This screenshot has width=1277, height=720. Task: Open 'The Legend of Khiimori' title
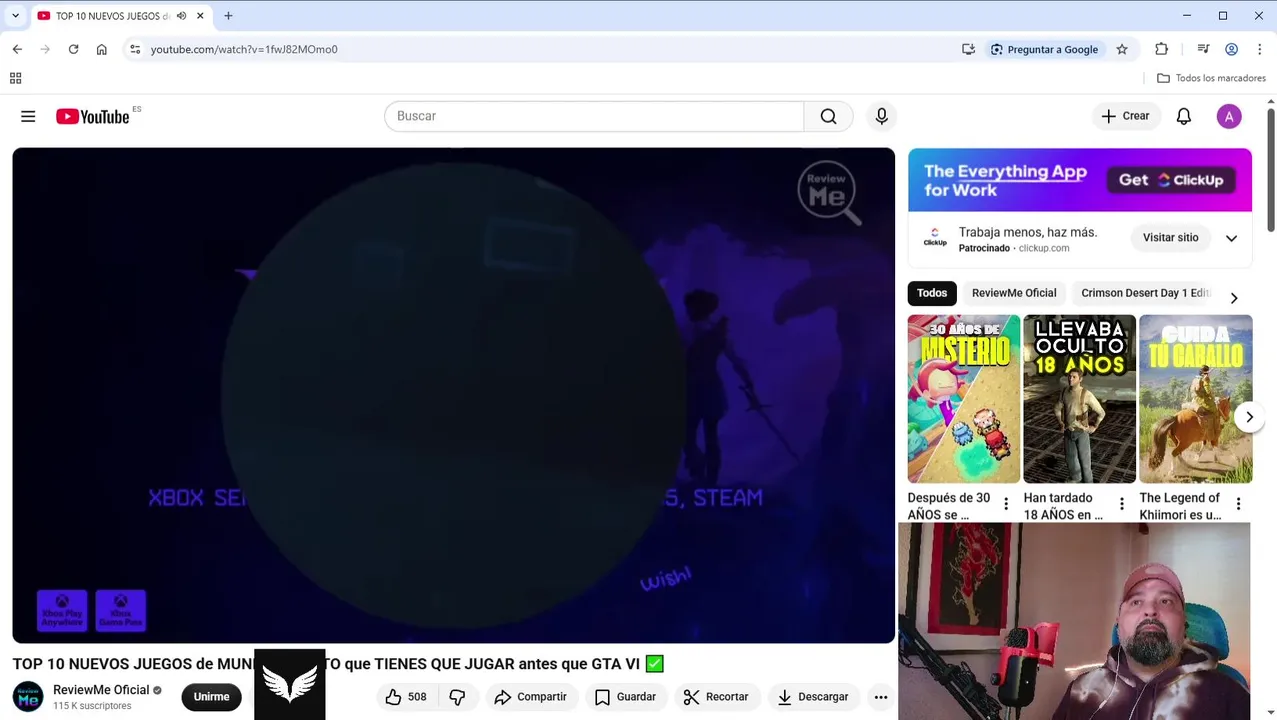point(1180,506)
